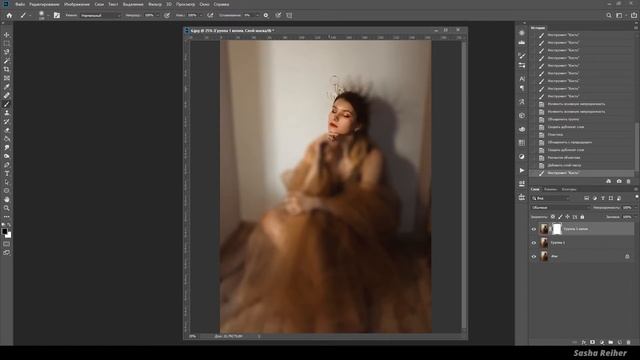Open the 'Редактирование' menu
The height and width of the screenshot is (360, 640).
[44, 4]
